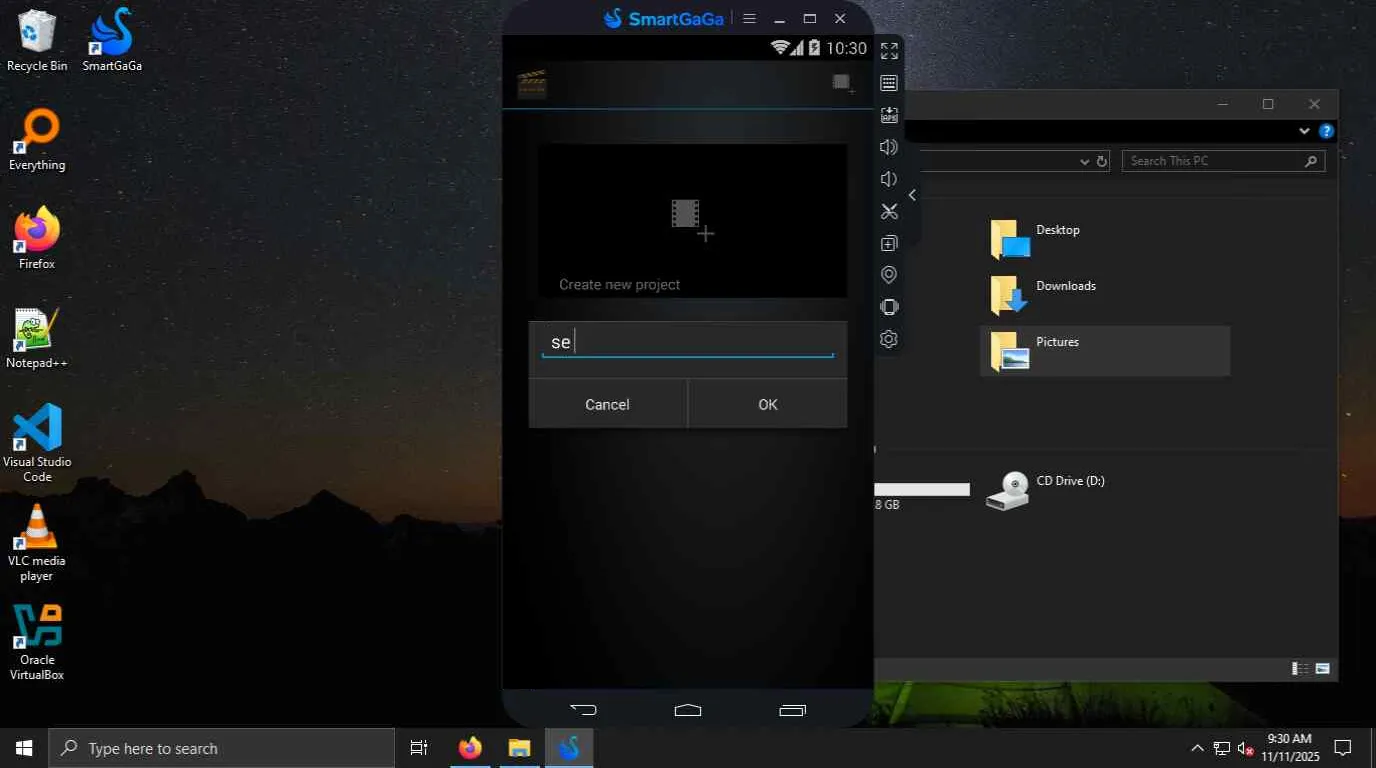Open the SmartGaGa keyboard mapping icon

(889, 83)
